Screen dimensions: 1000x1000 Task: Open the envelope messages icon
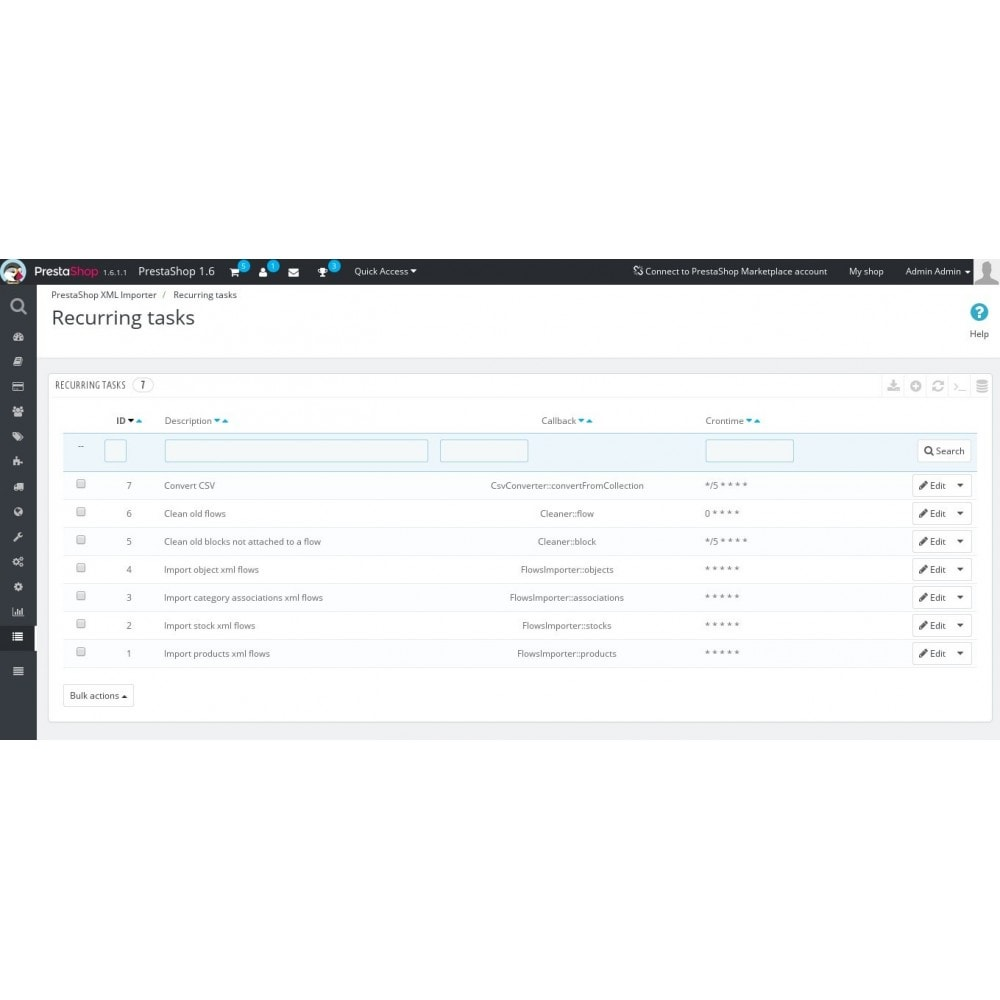point(293,272)
